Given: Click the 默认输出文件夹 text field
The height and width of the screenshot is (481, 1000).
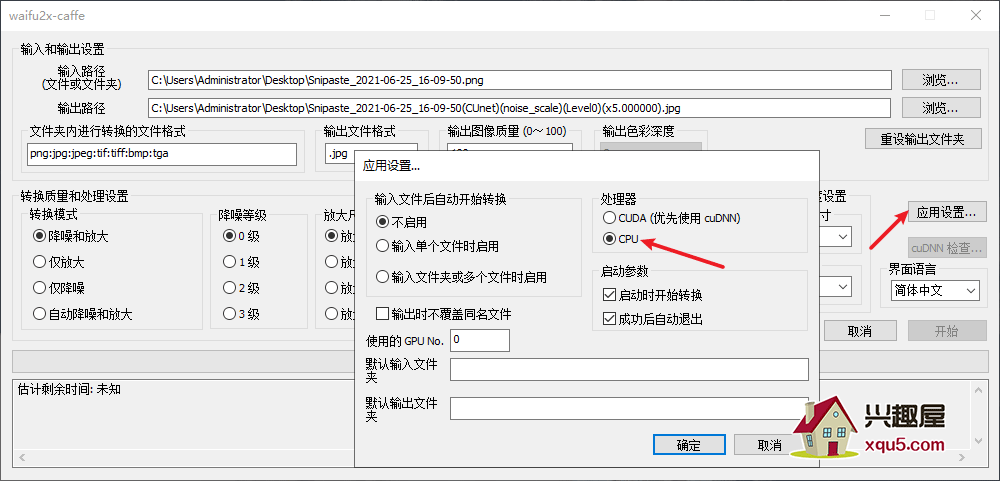Looking at the screenshot, I should pos(629,408).
